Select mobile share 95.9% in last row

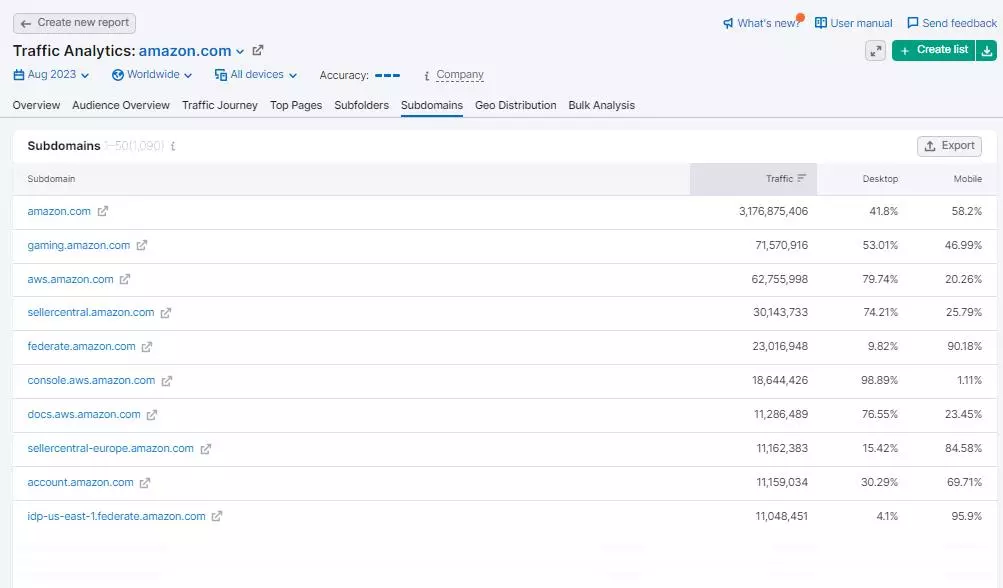967,516
